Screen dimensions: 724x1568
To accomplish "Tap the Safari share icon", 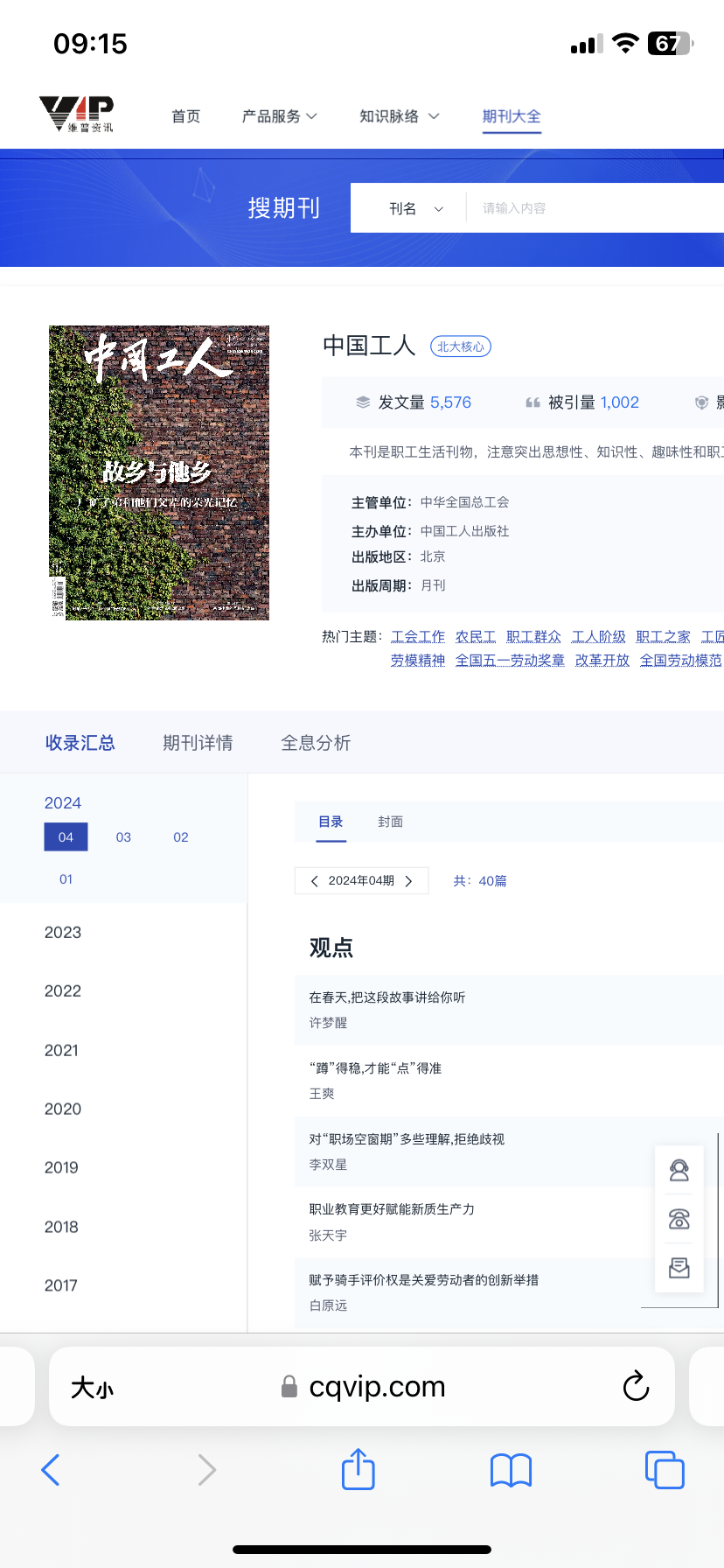I will tap(358, 1469).
